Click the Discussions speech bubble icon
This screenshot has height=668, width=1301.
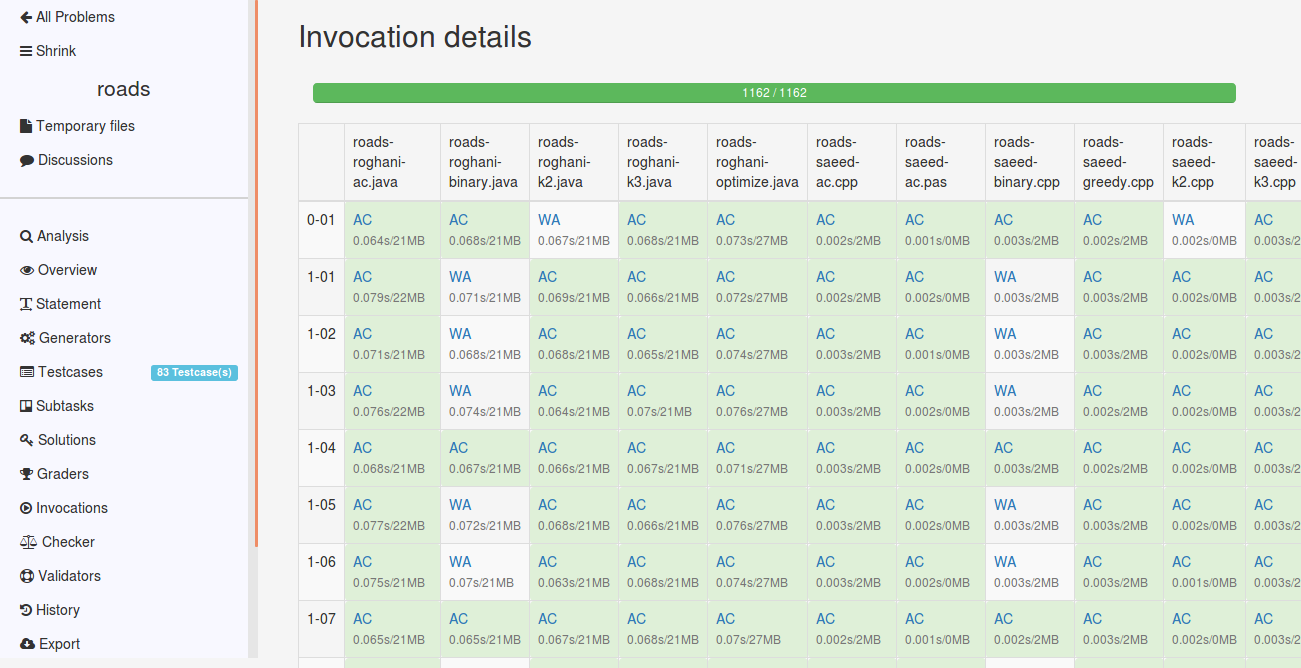(x=27, y=160)
